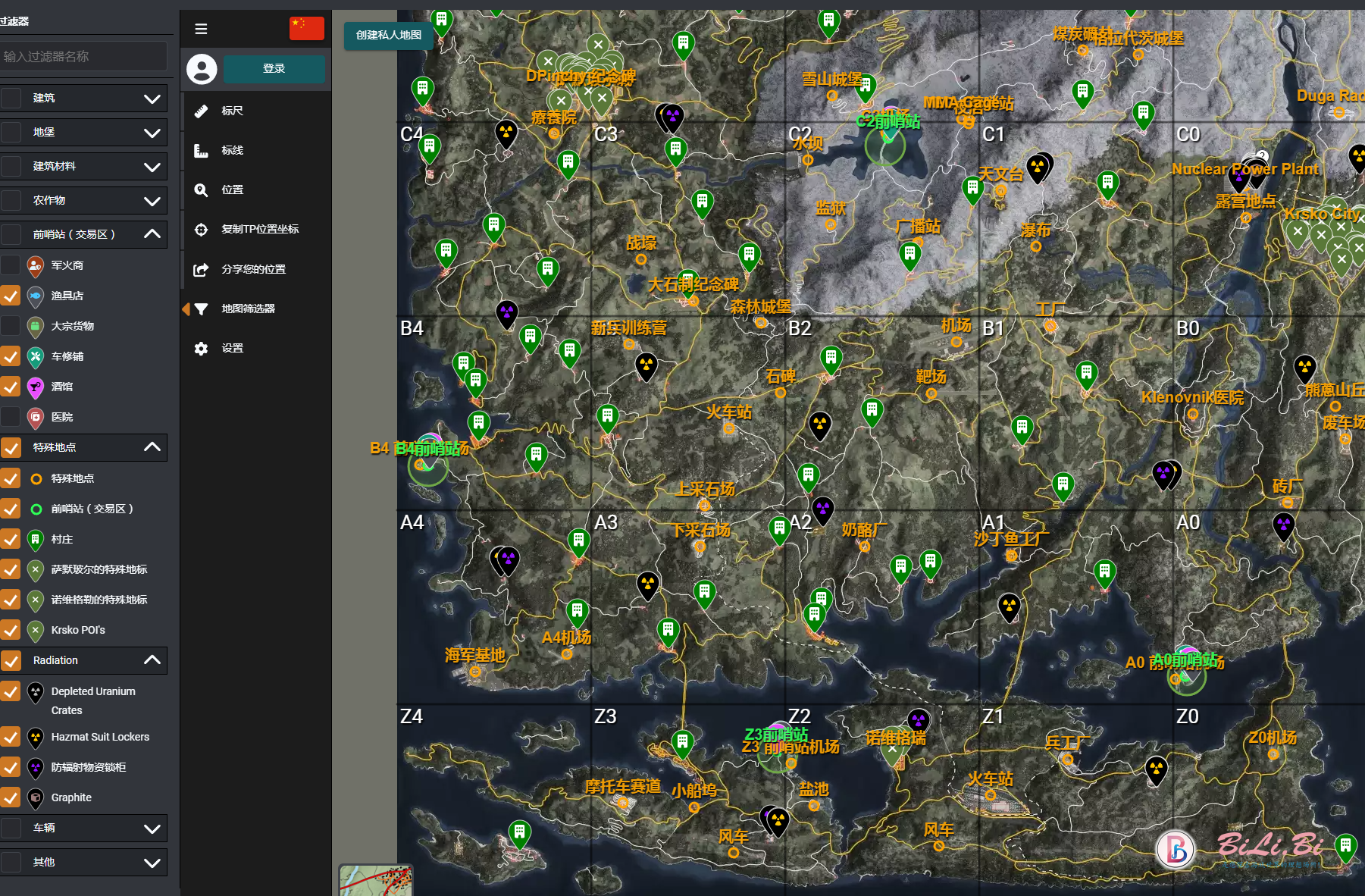Uncheck the 渔具店 filter checkbox

(11, 296)
